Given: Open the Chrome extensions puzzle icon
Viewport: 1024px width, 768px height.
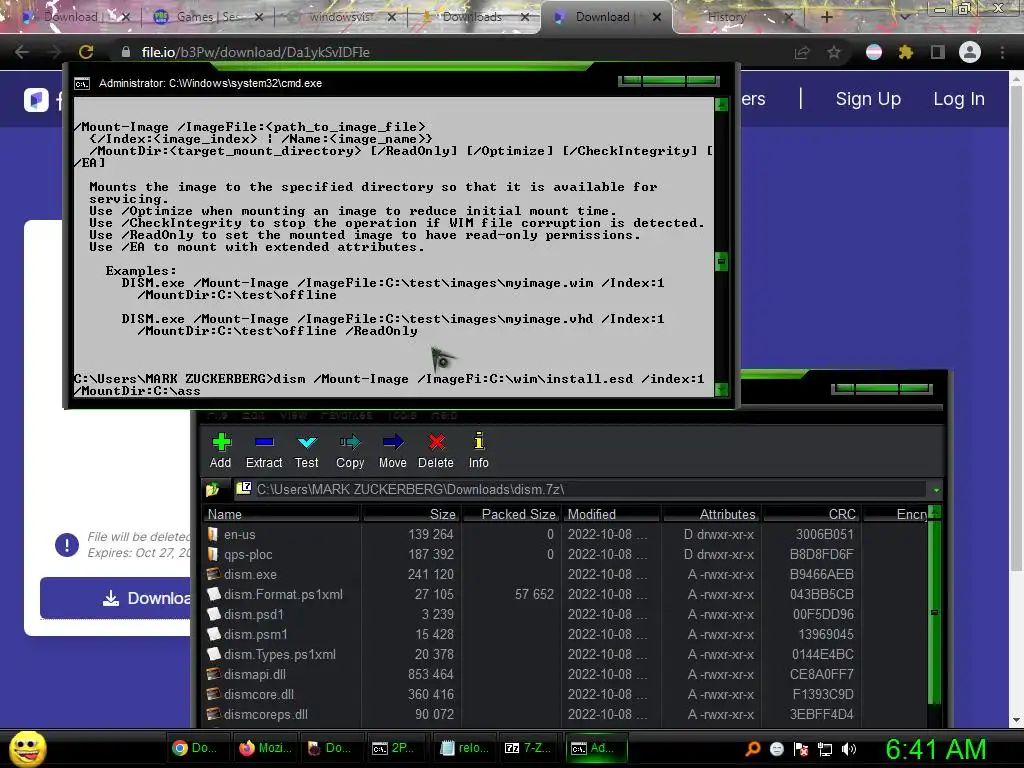Looking at the screenshot, I should 905,52.
